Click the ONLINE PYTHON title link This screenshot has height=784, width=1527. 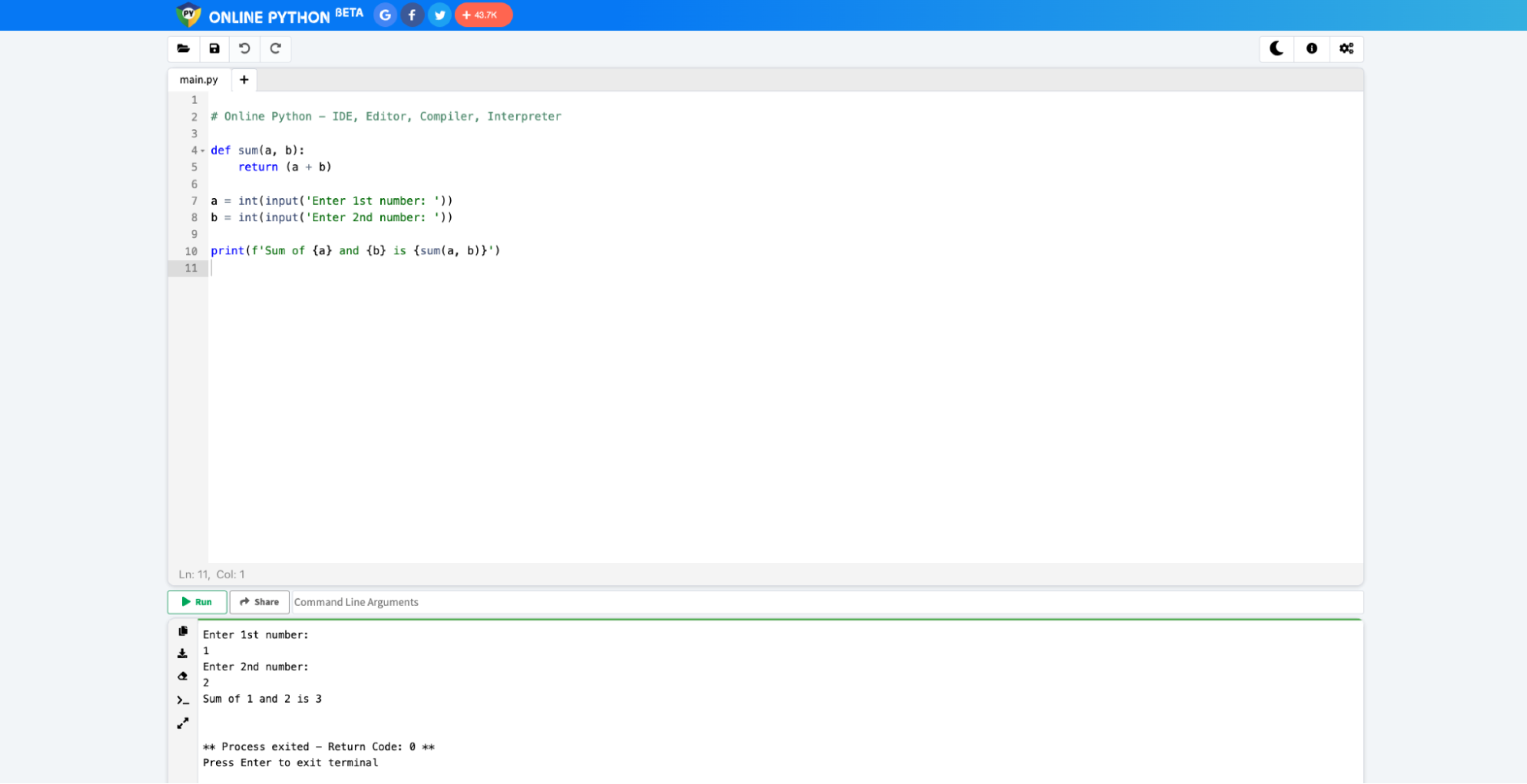click(269, 16)
